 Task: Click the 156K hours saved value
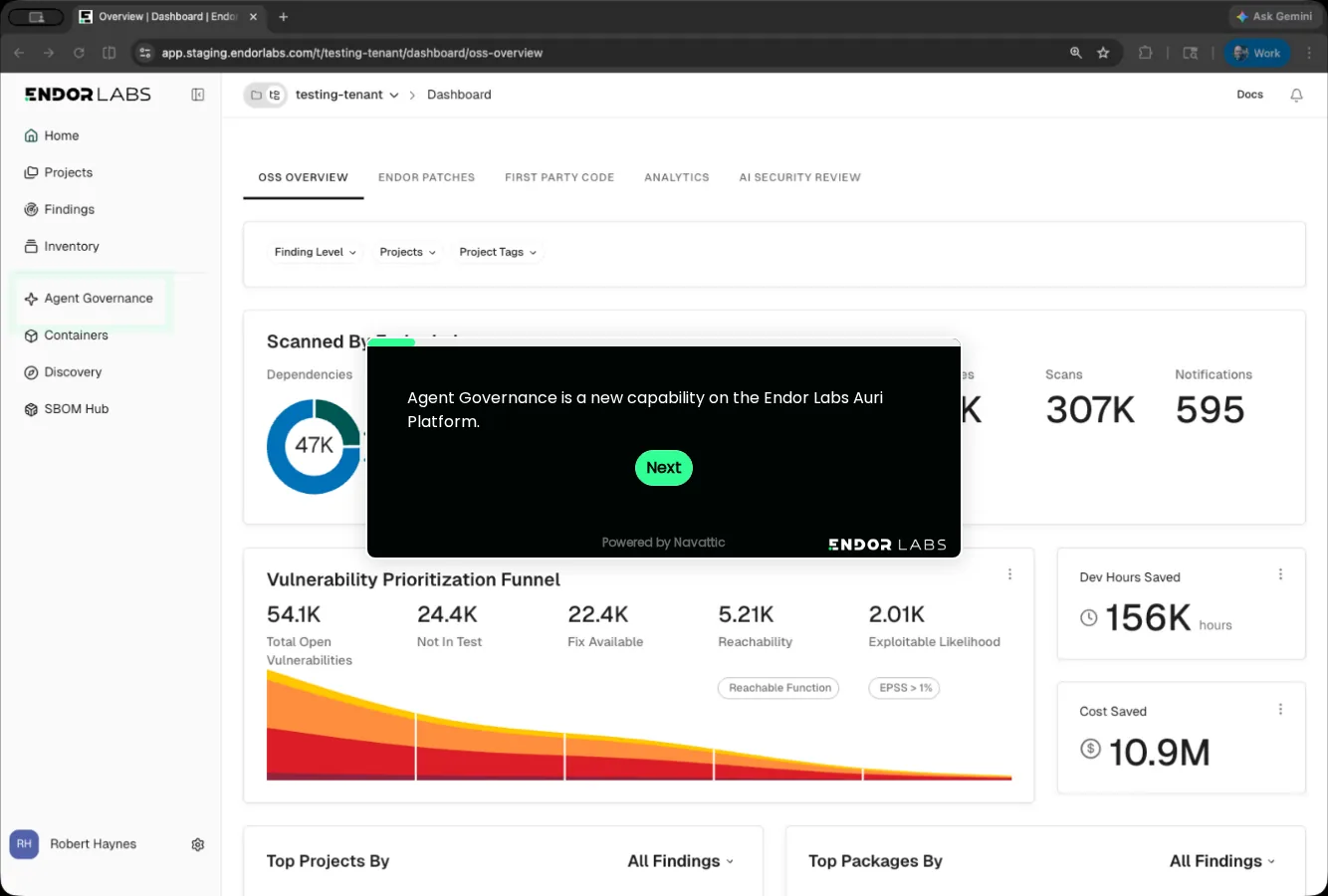1148,617
